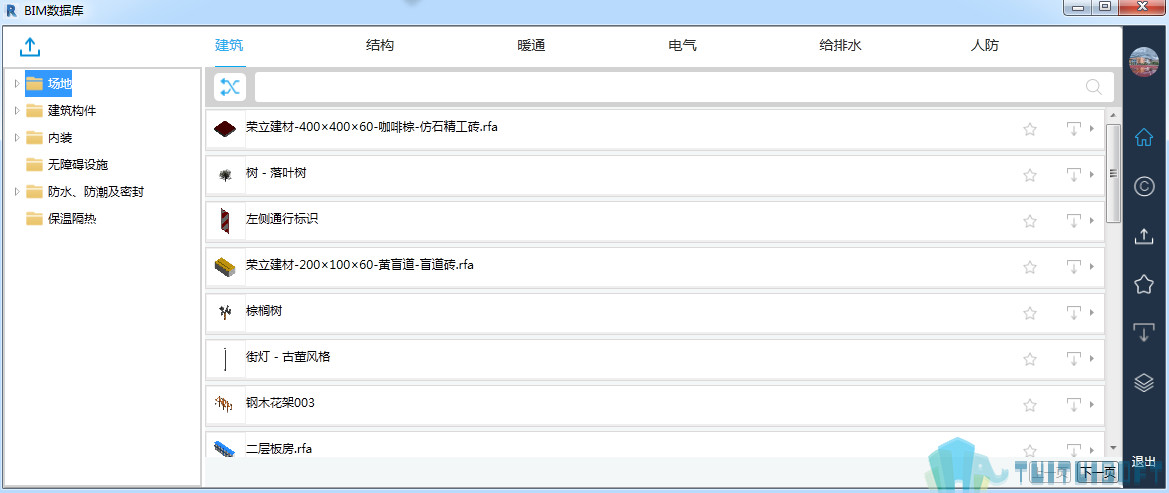Click the upload icon at top left
Image resolution: width=1169 pixels, height=493 pixels.
30,47
